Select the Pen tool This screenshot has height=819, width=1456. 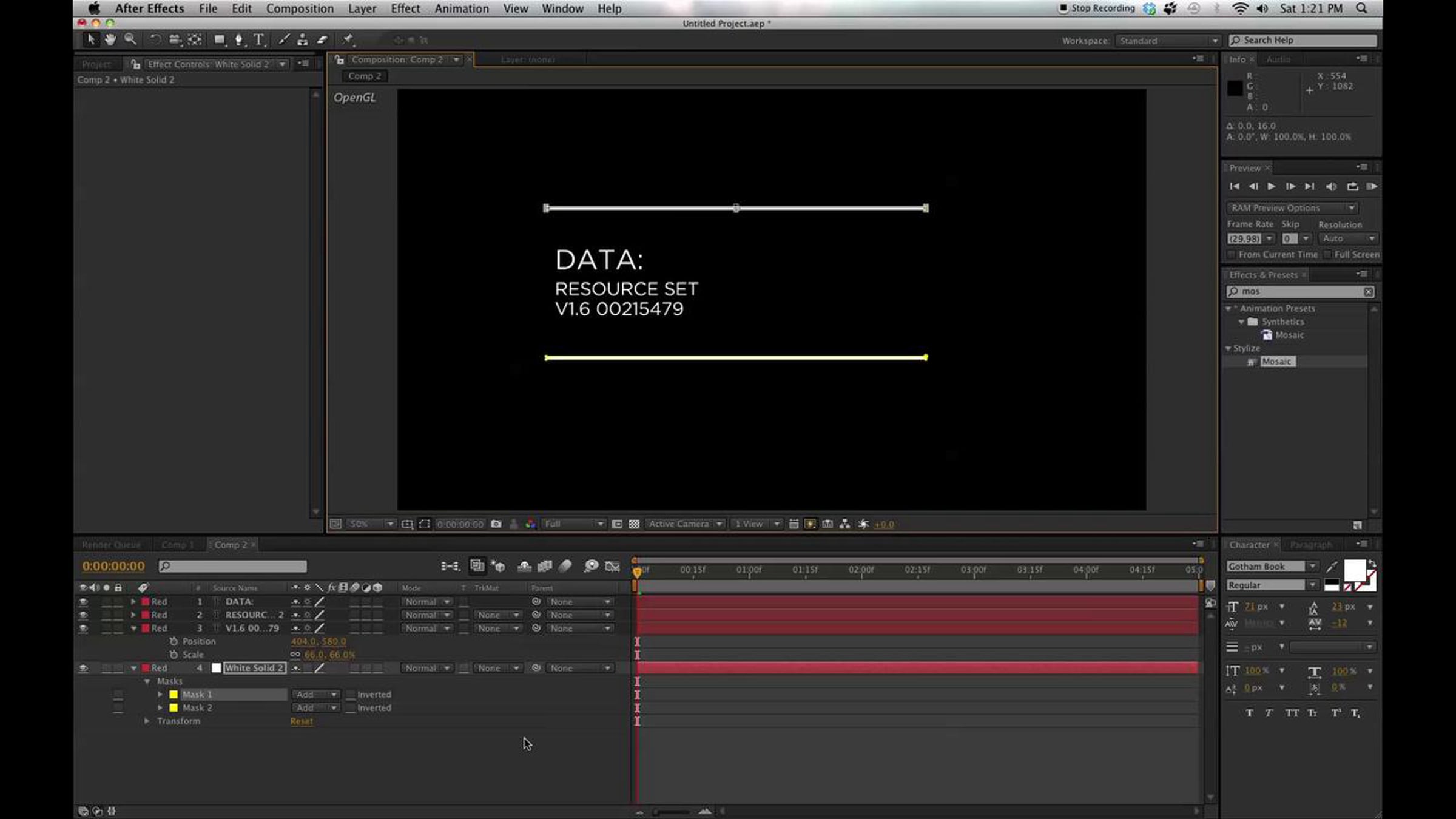click(x=238, y=40)
